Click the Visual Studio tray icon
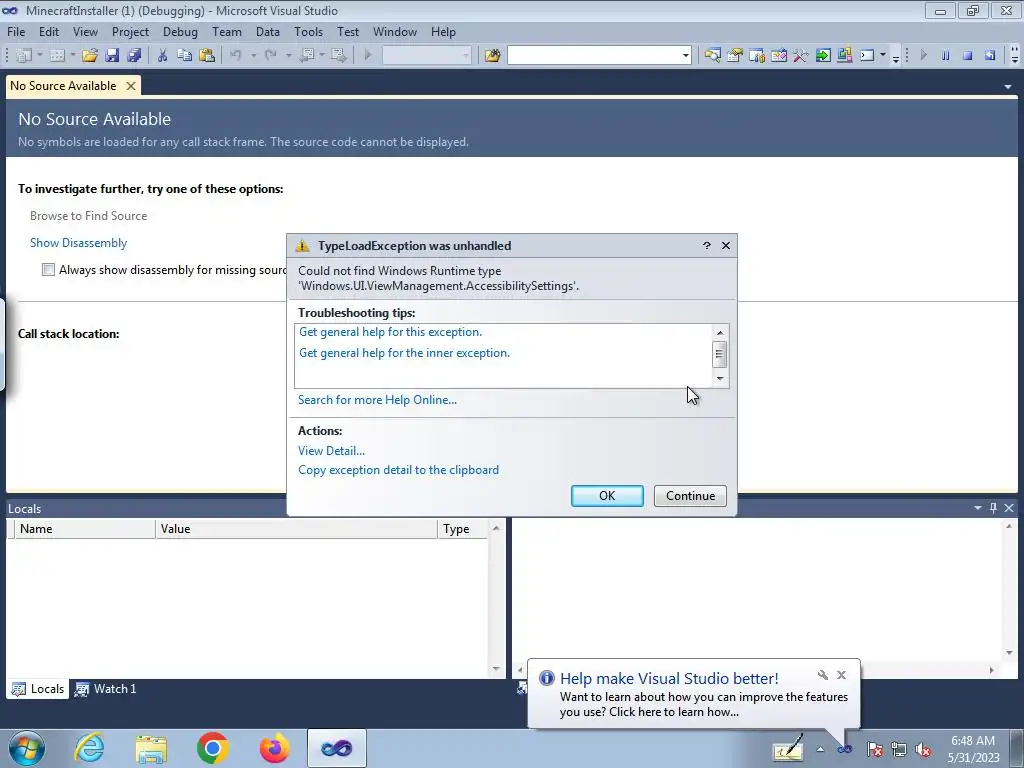Image resolution: width=1024 pixels, height=768 pixels. coord(844,749)
